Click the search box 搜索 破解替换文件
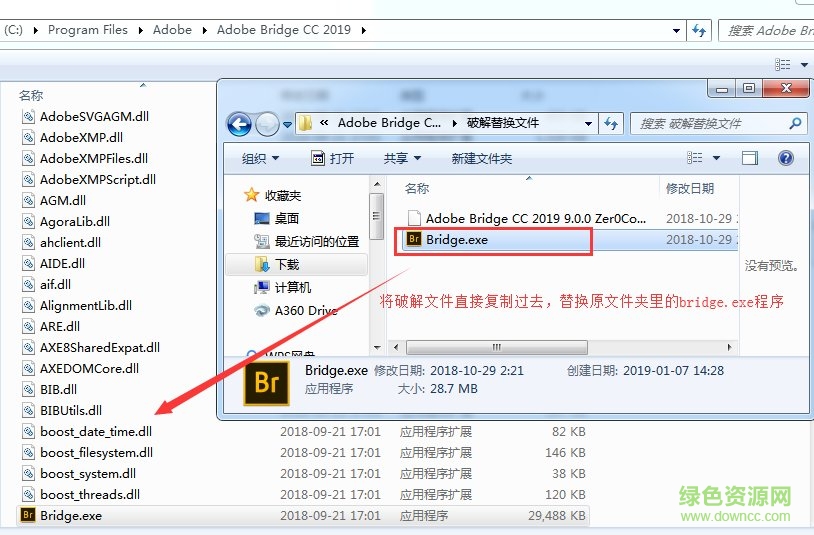The width and height of the screenshot is (814, 535). pos(718,124)
